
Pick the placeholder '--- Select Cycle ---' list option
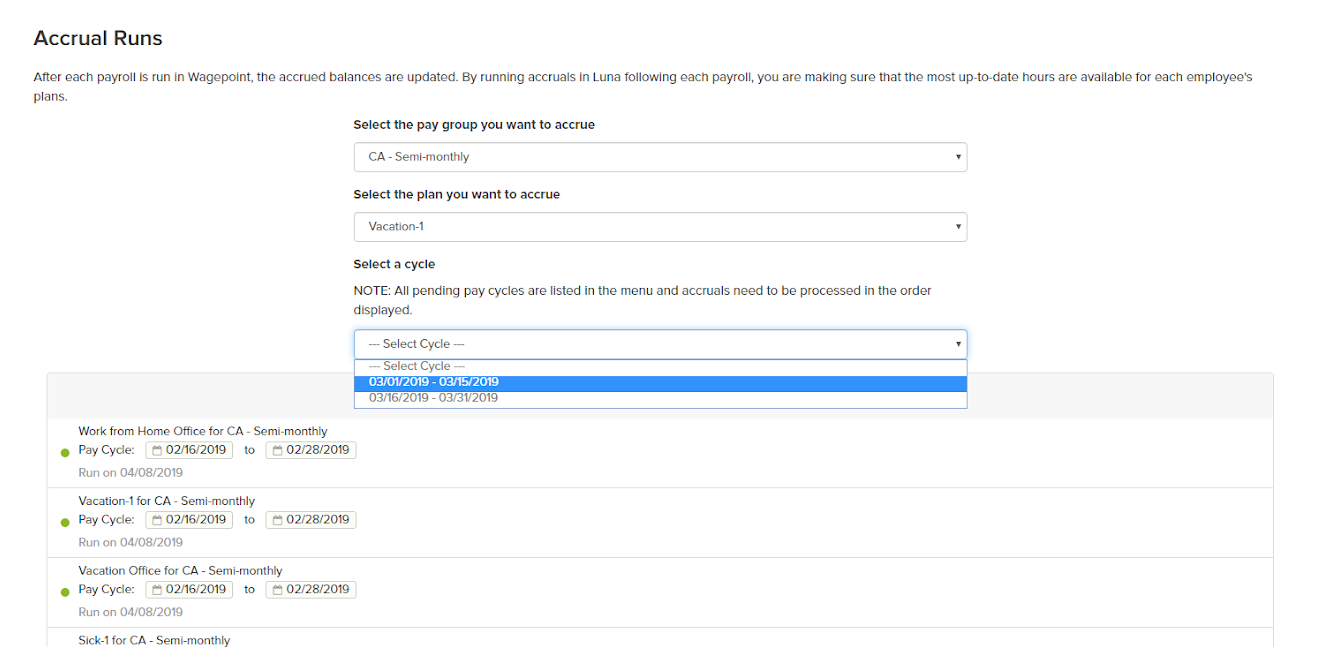coord(416,366)
